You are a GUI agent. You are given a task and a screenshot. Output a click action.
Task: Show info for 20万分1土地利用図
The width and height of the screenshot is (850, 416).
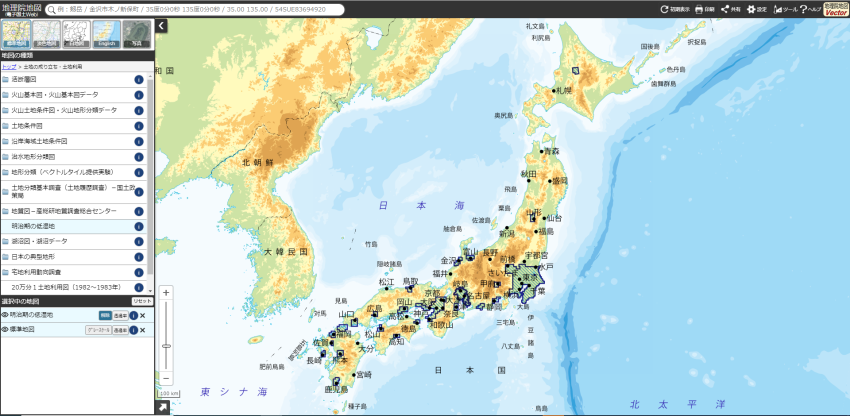tap(139, 287)
